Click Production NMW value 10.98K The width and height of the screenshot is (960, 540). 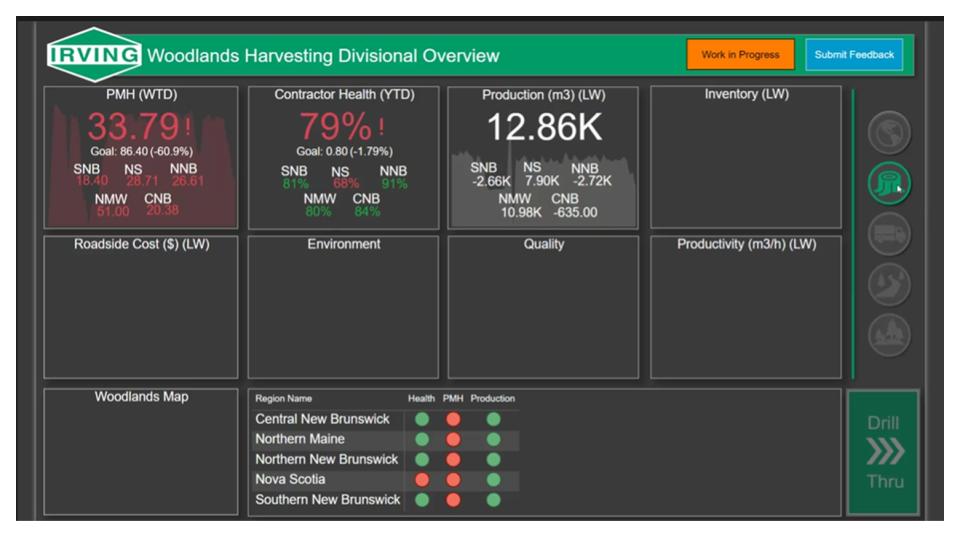tap(521, 212)
